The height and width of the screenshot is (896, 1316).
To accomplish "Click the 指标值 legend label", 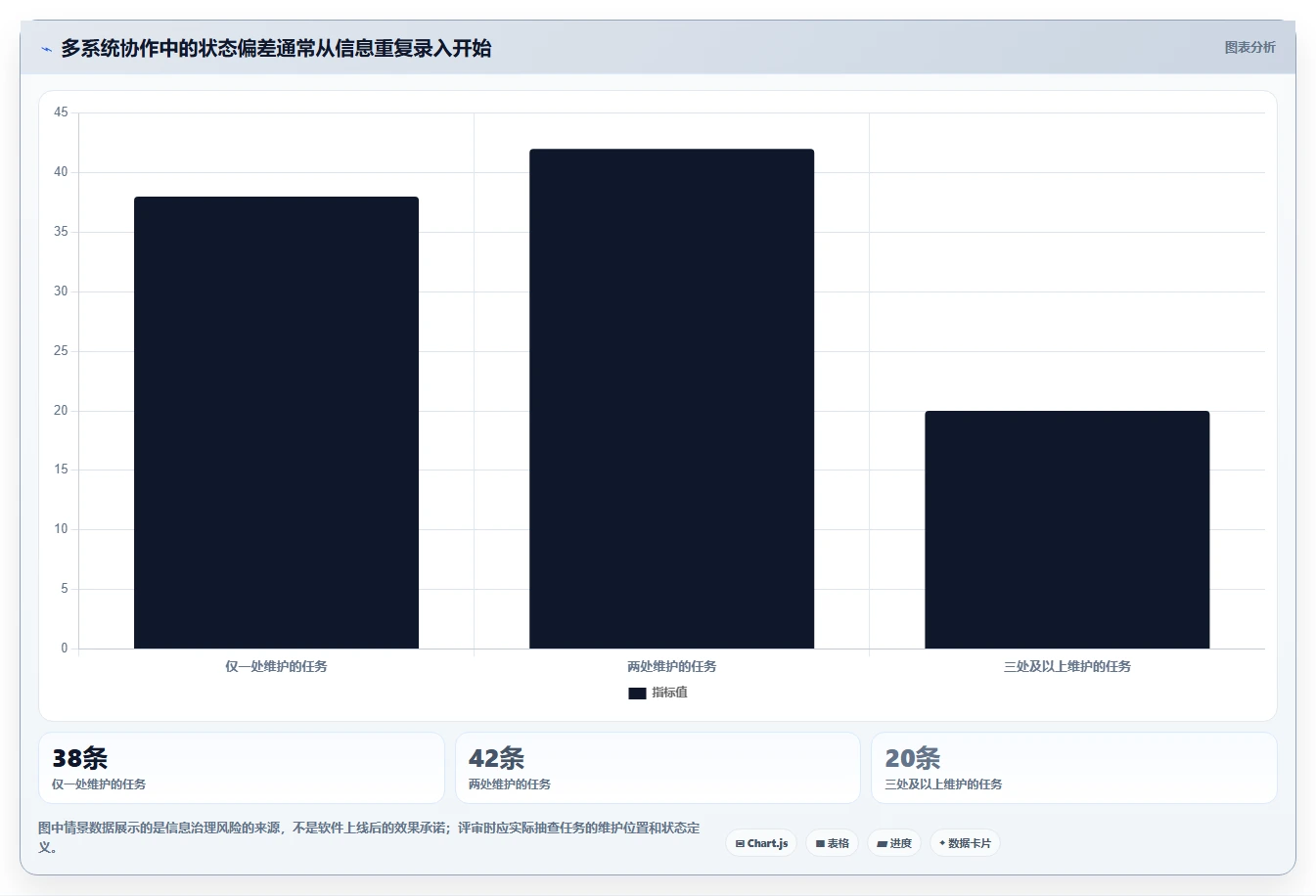I will [x=670, y=693].
